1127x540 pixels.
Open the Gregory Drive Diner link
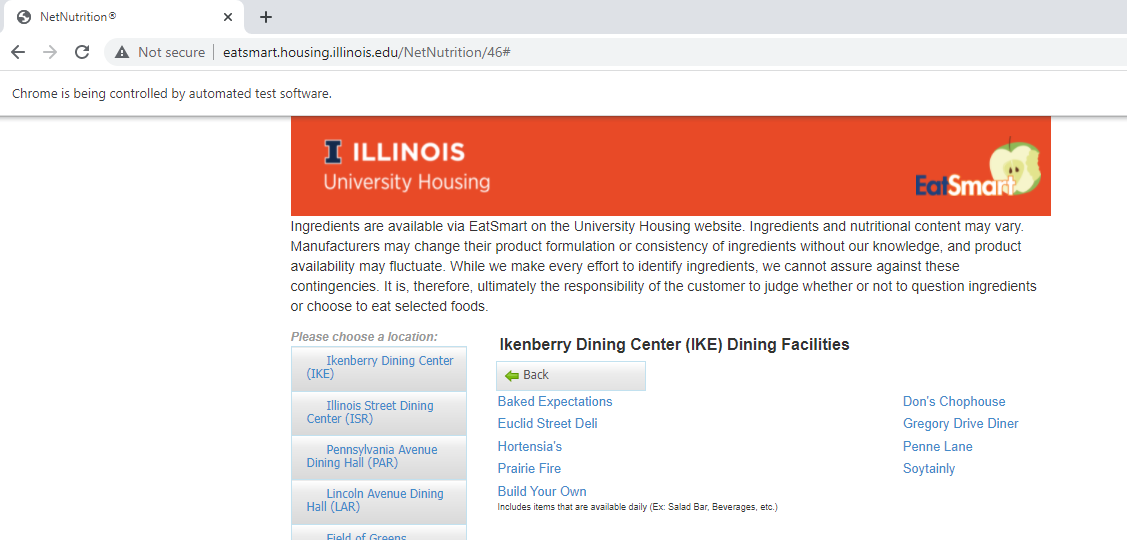pyautogui.click(x=960, y=424)
